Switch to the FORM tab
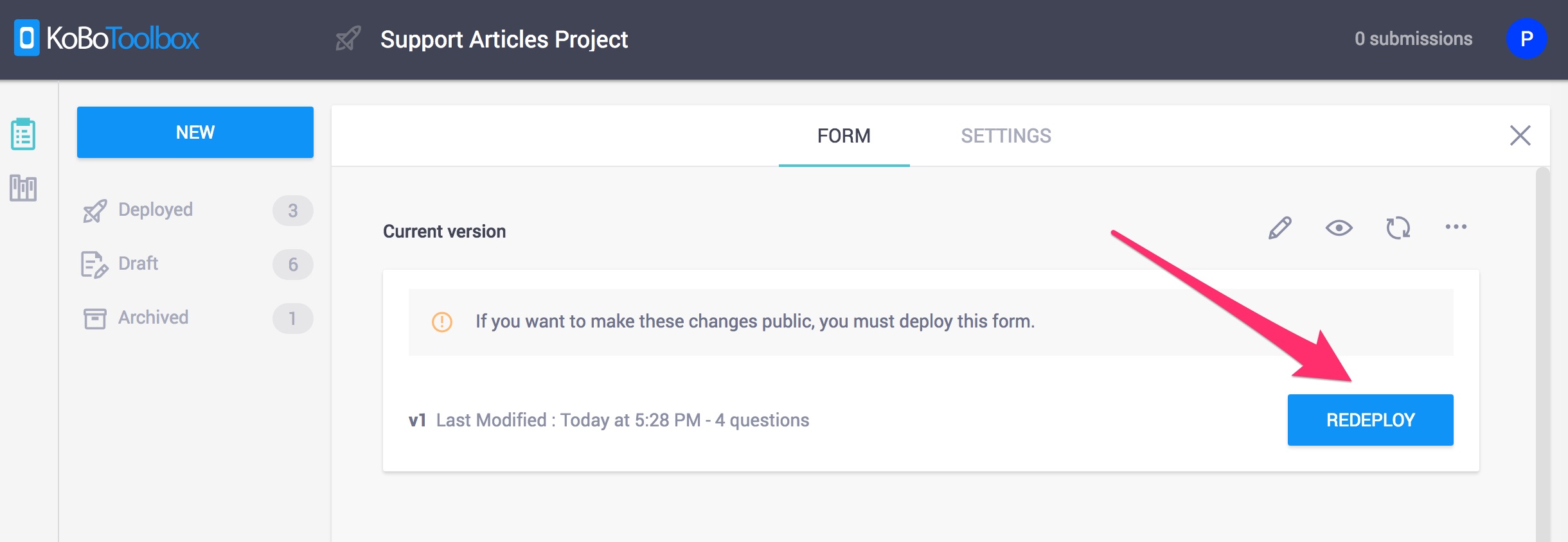 pyautogui.click(x=844, y=136)
